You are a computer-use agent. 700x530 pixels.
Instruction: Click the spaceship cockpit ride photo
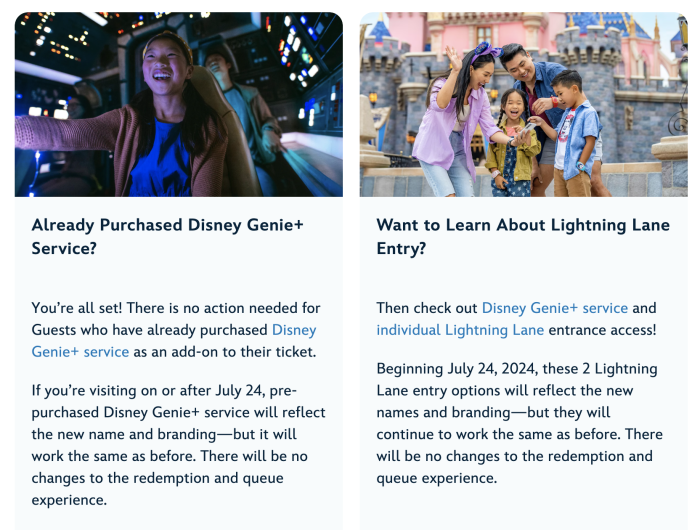coord(179,104)
